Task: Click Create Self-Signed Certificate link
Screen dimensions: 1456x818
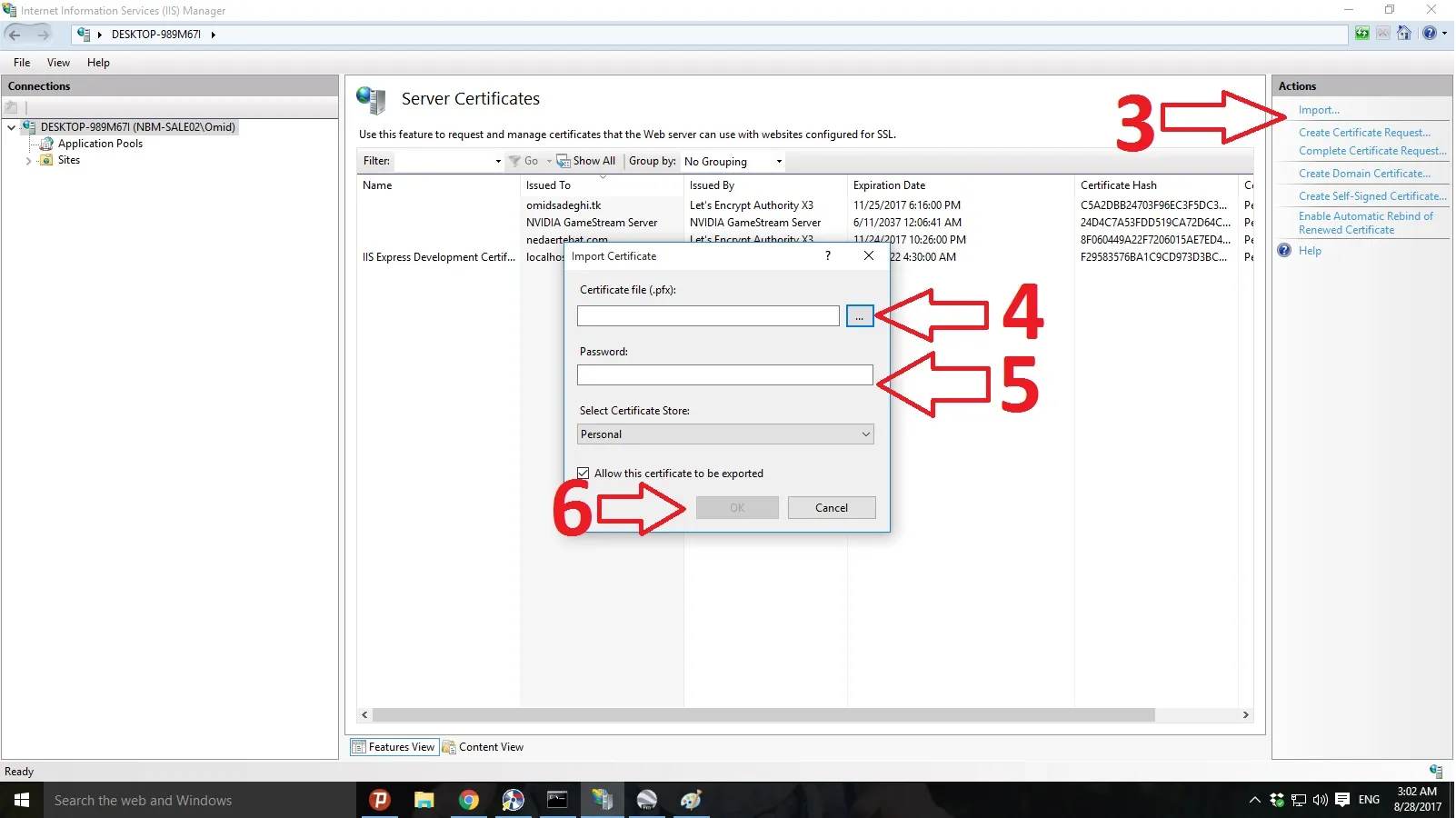Action: coord(1372,196)
